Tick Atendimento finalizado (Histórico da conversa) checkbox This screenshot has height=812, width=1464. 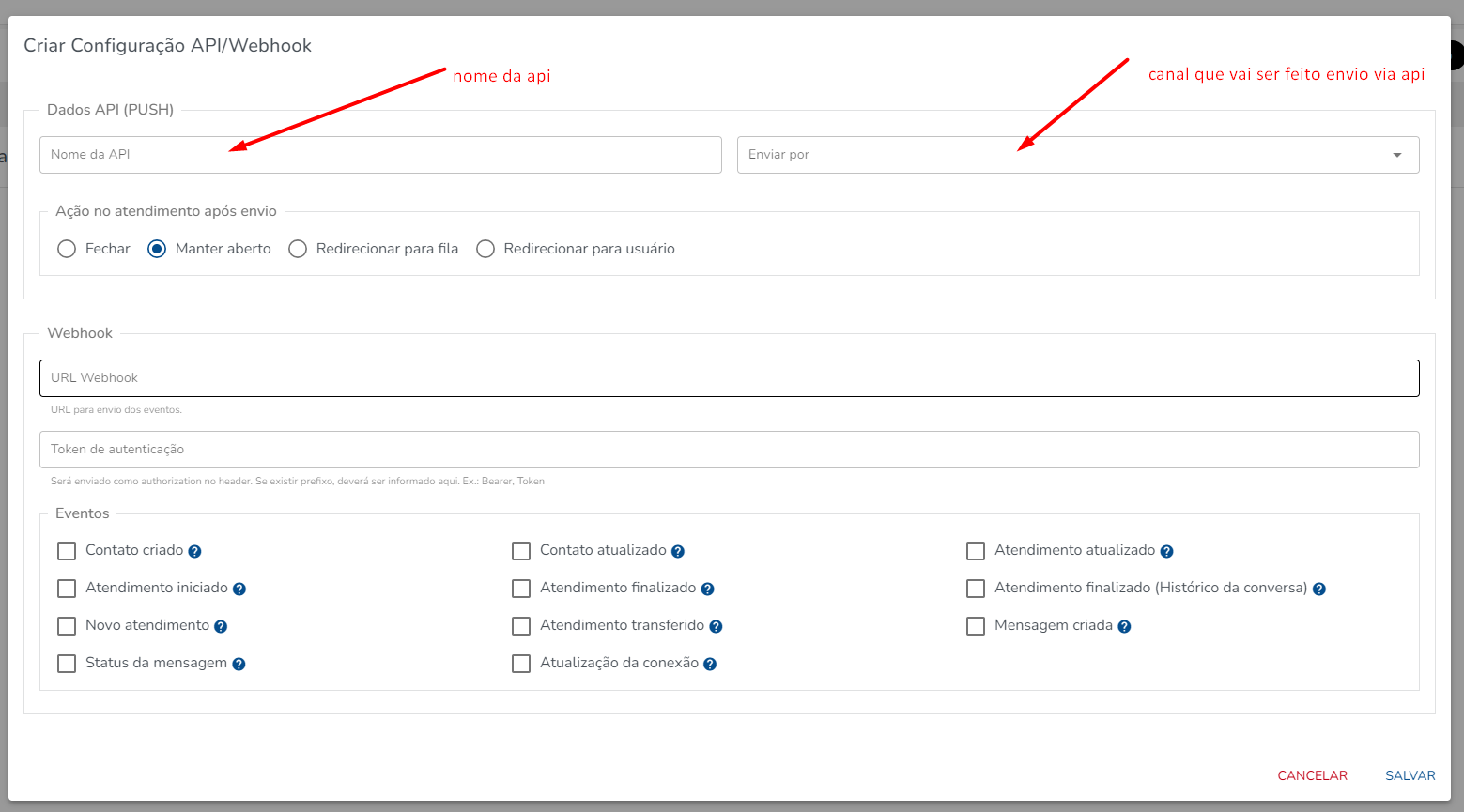coord(976,589)
